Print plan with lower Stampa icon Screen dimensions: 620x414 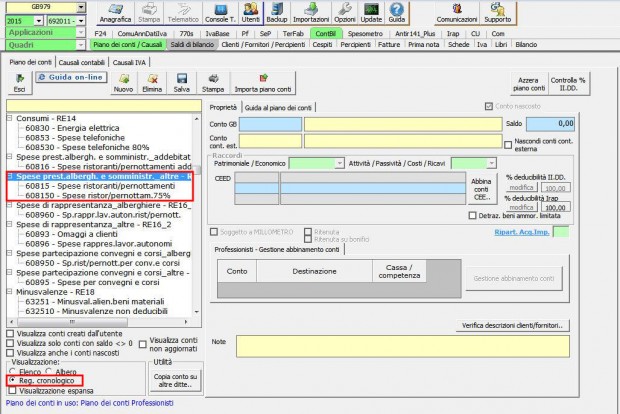tap(213, 83)
